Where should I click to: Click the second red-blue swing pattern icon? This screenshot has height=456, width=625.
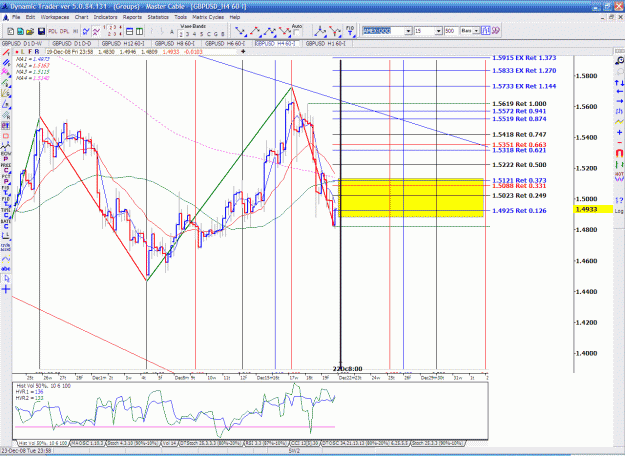click(255, 31)
